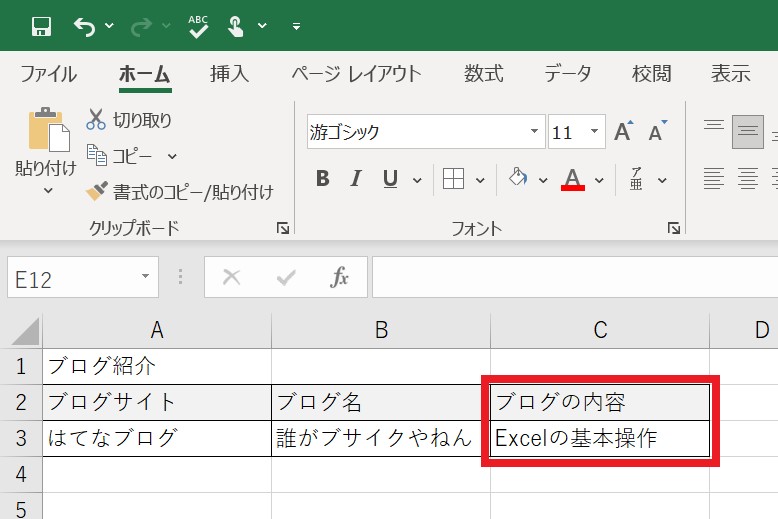This screenshot has height=519, width=778.
Task: Click the Redo arrow icon
Action: pyautogui.click(x=141, y=27)
